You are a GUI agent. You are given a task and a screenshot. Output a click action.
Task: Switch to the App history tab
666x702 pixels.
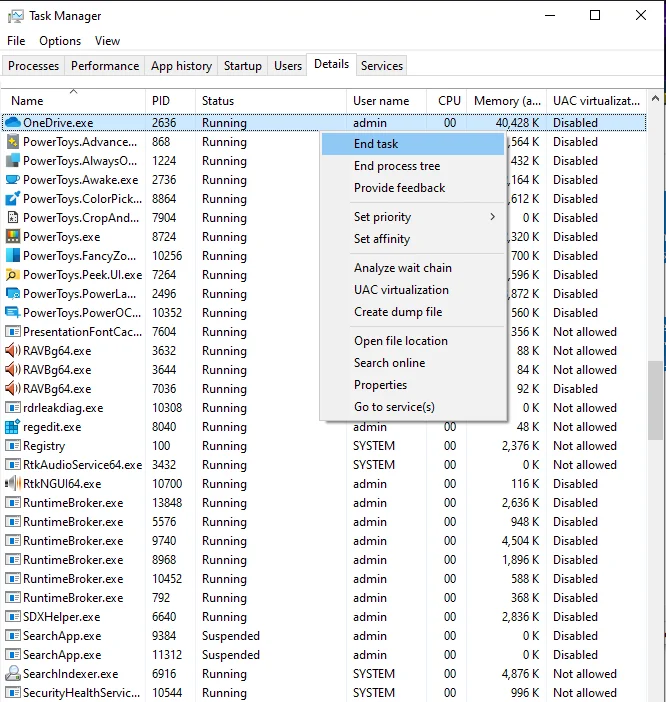(x=181, y=66)
